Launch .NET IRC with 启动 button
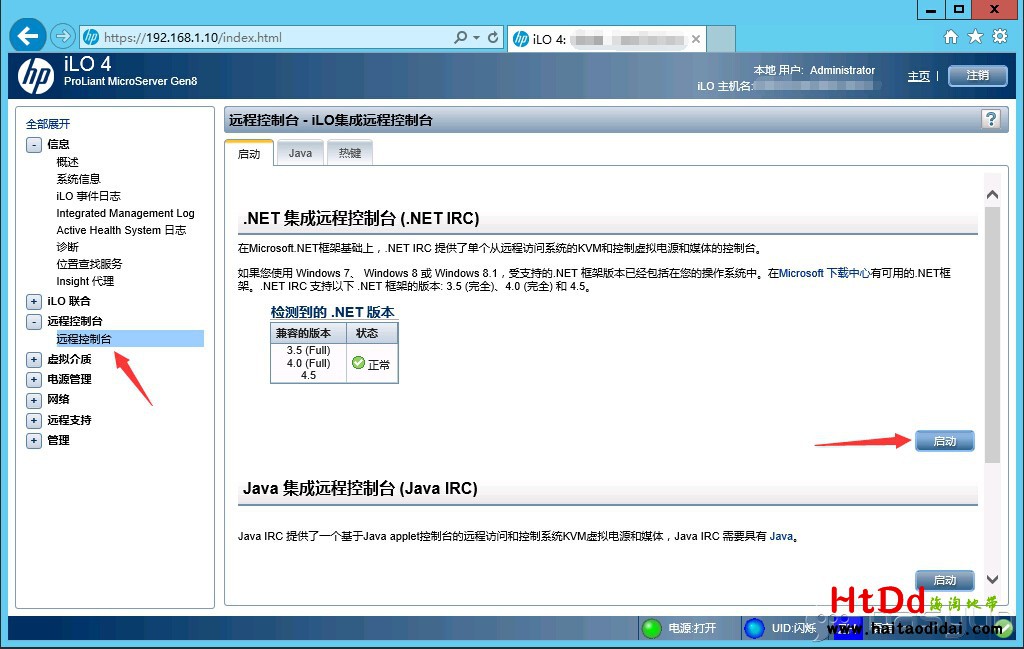This screenshot has width=1024, height=649. point(944,441)
